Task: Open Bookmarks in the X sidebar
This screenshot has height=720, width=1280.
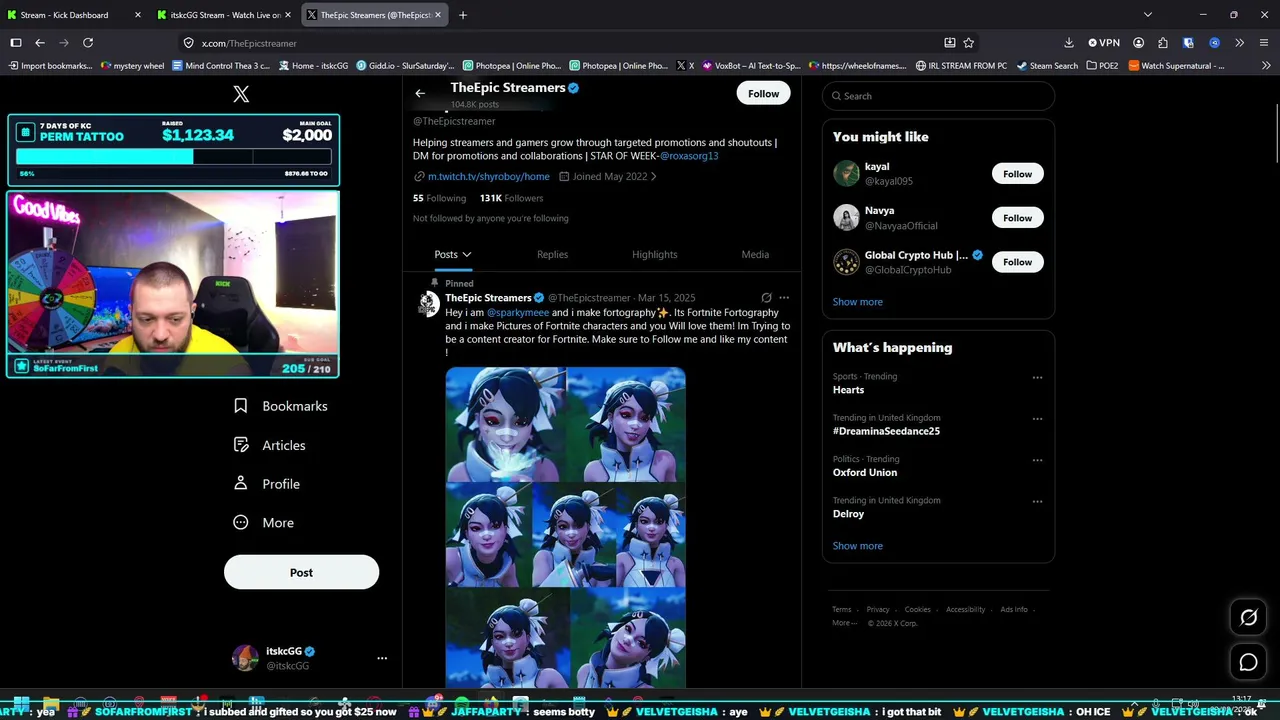Action: [281, 406]
